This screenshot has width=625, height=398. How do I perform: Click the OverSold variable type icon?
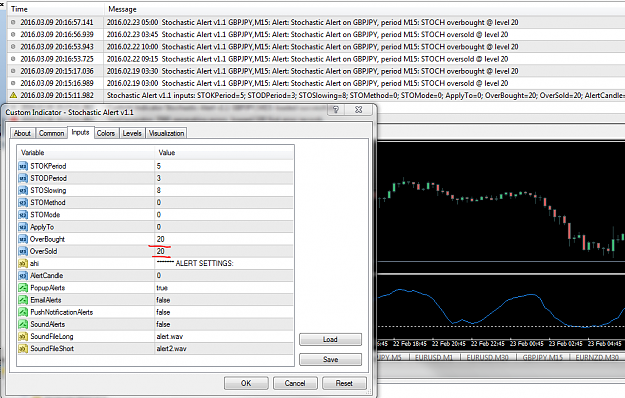pyautogui.click(x=23, y=251)
